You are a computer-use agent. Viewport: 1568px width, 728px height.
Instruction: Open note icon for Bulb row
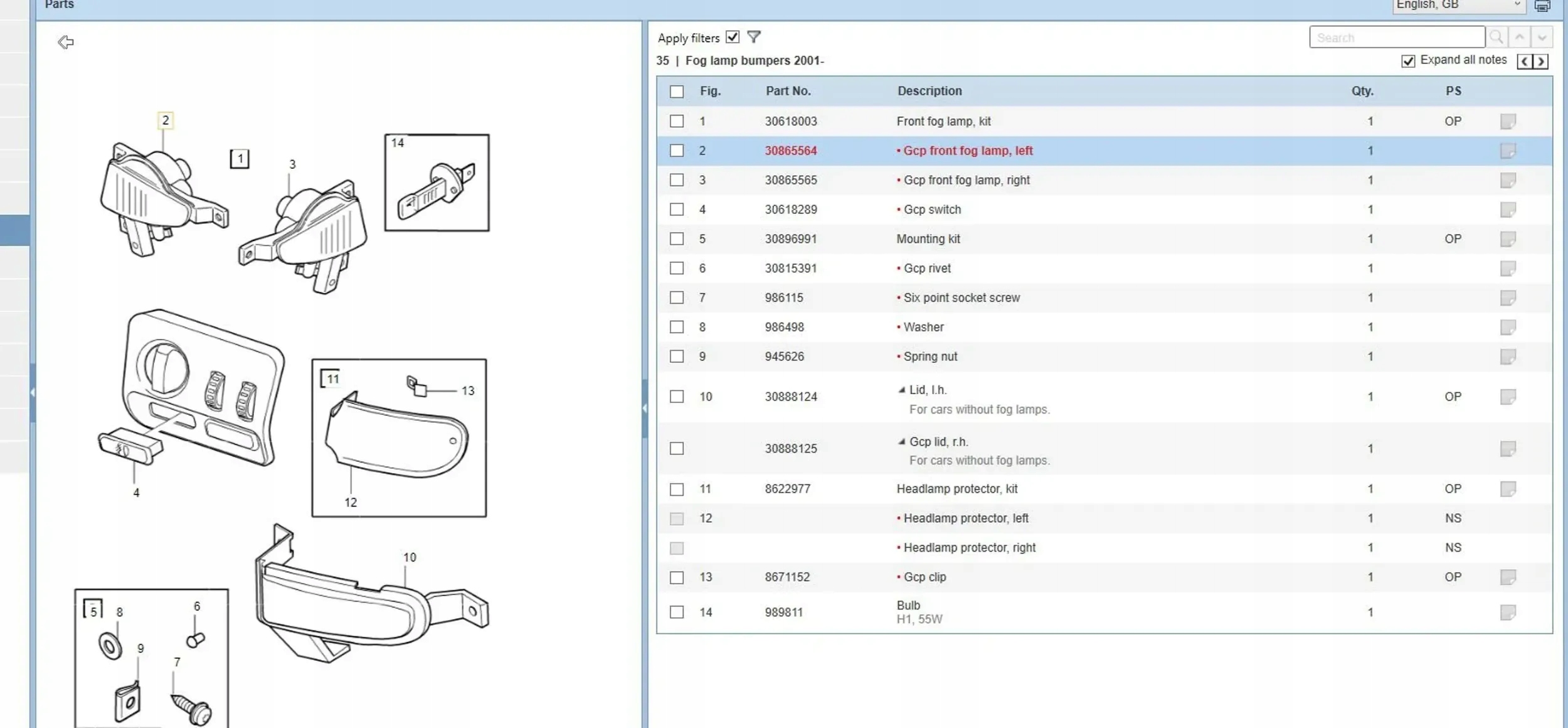click(x=1508, y=612)
